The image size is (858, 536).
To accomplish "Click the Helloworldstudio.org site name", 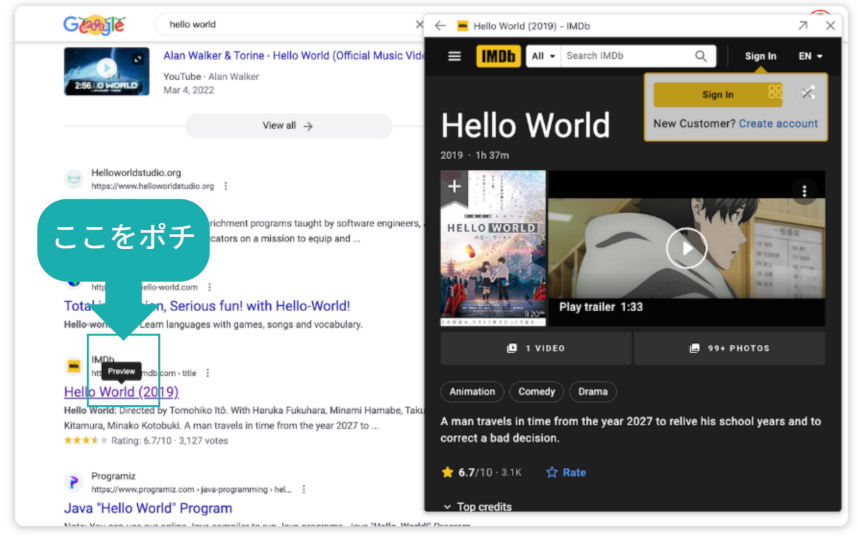I will tap(136, 173).
